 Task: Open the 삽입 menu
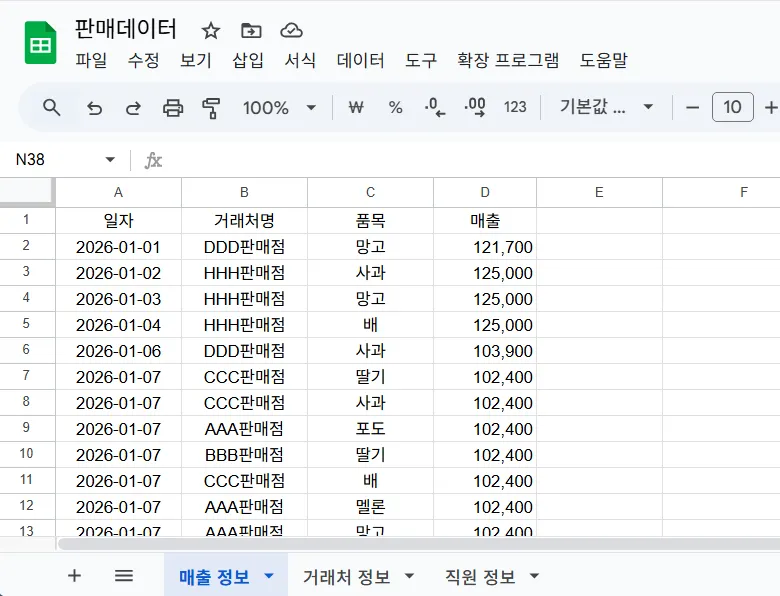(x=248, y=61)
